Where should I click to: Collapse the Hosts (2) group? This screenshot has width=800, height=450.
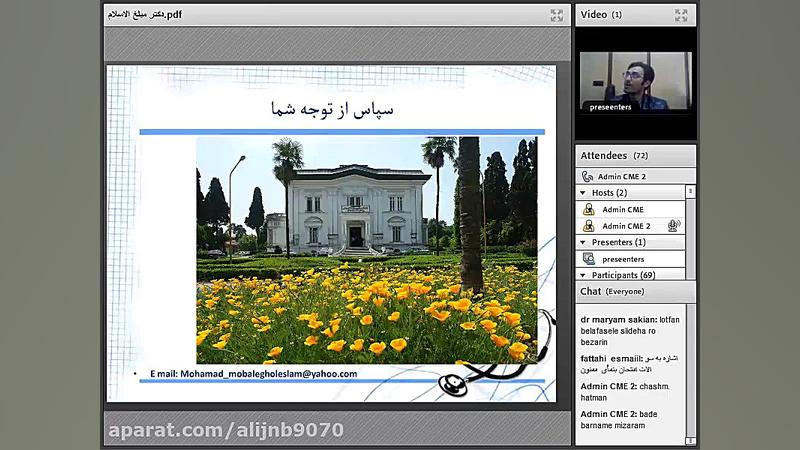[583, 193]
